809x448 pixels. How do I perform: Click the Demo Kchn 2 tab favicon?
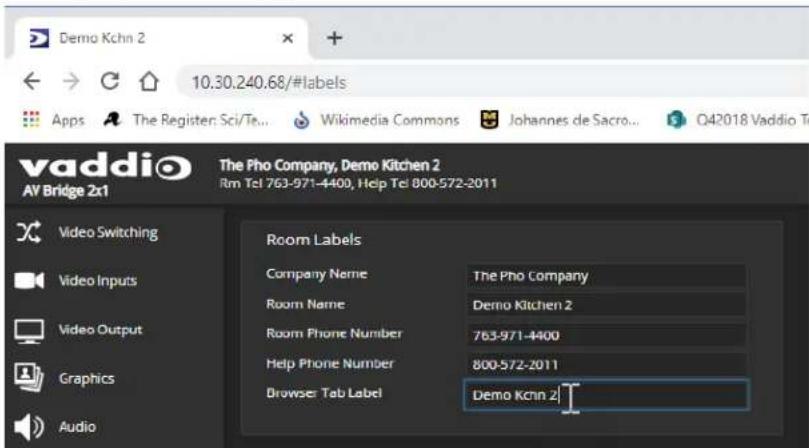pos(39,38)
